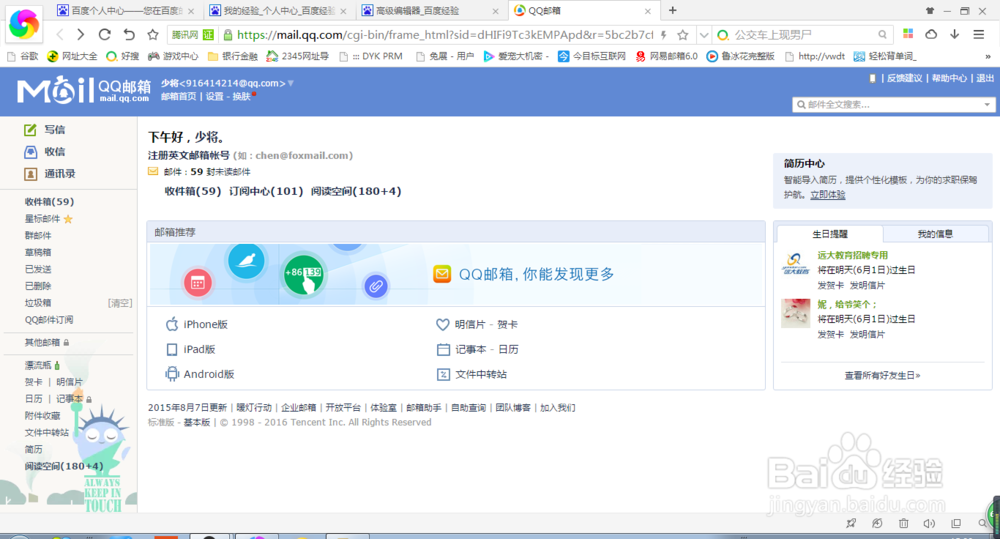Click the flower avatar thumbnail in birthday list
1000x539 pixels.
click(795, 313)
